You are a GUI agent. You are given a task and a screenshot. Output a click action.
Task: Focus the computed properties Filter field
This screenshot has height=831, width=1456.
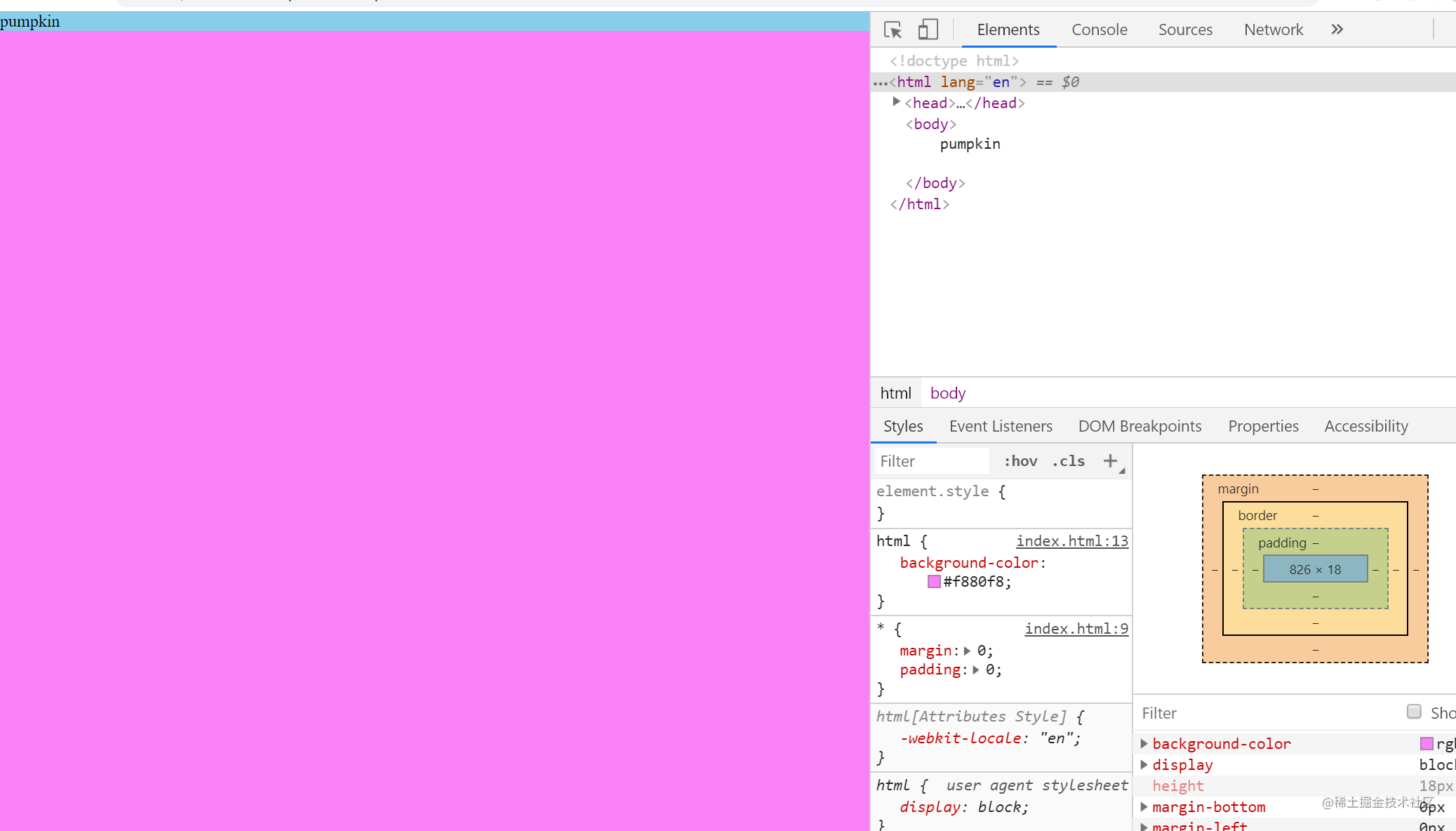pos(1267,713)
